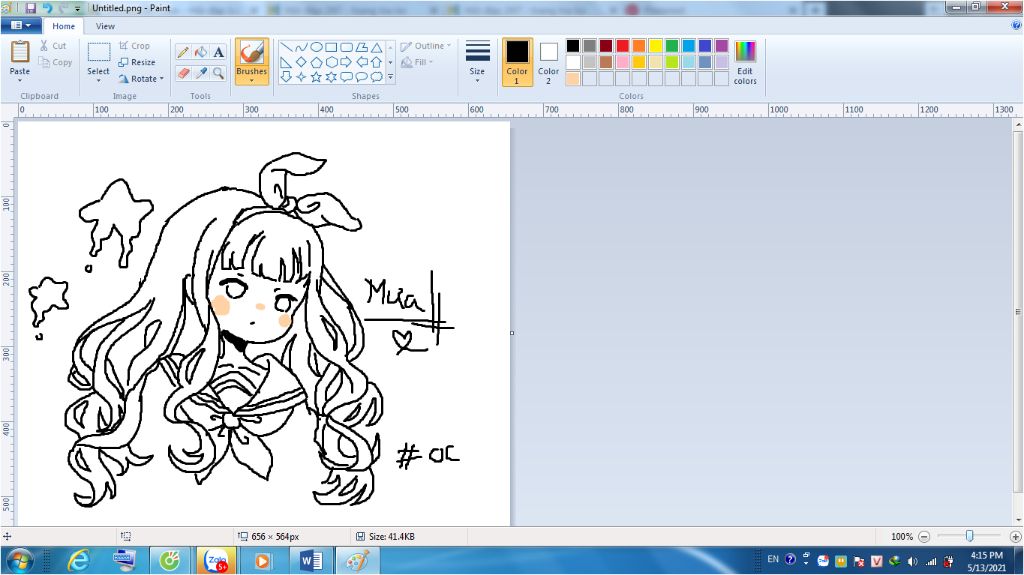Pick the Triangle shape
This screenshot has width=1024, height=575.
click(377, 48)
